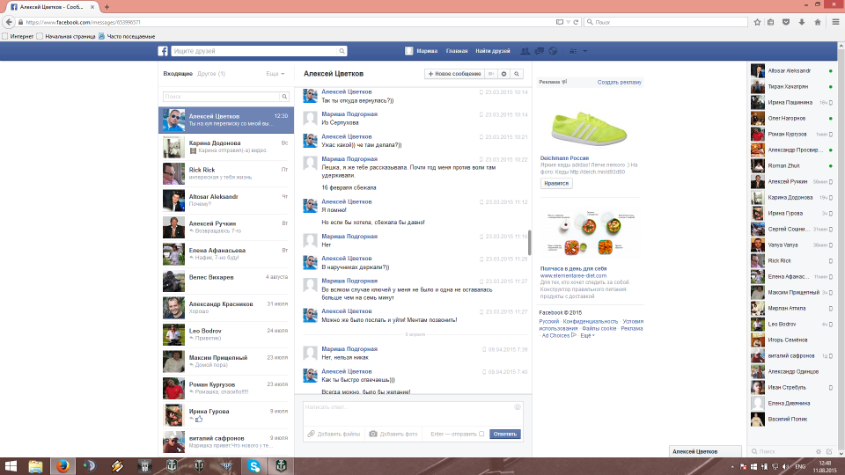Viewport: 845px width, 475px height.
Task: Click the Facebook logo icon
Action: click(163, 51)
